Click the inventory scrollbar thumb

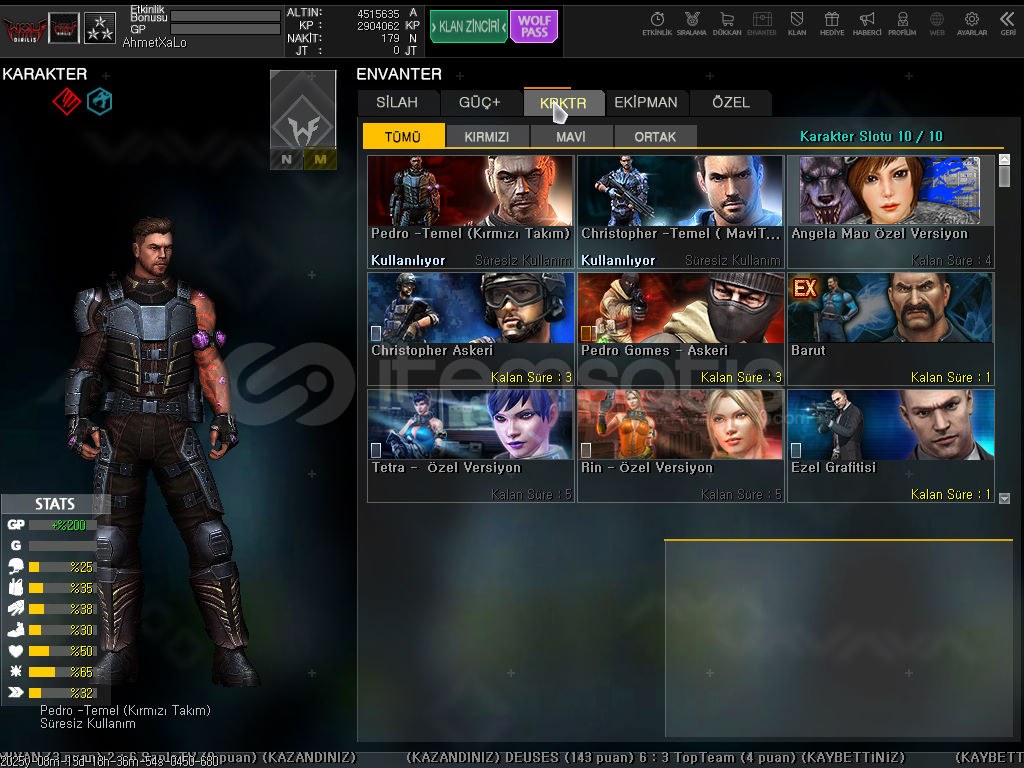(1004, 177)
